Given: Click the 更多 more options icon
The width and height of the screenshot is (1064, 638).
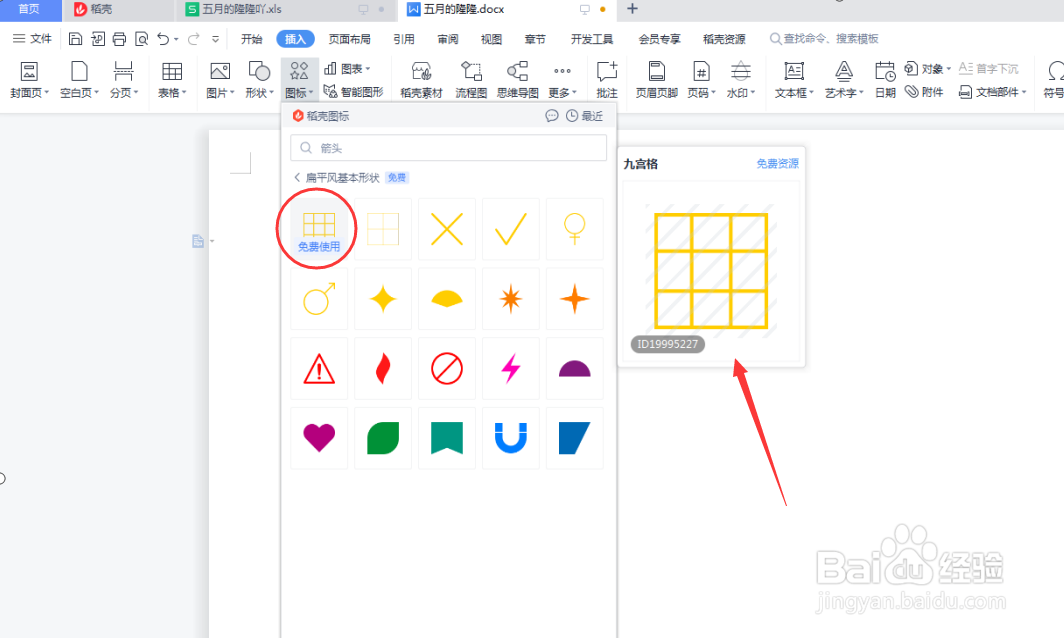Looking at the screenshot, I should [x=562, y=71].
